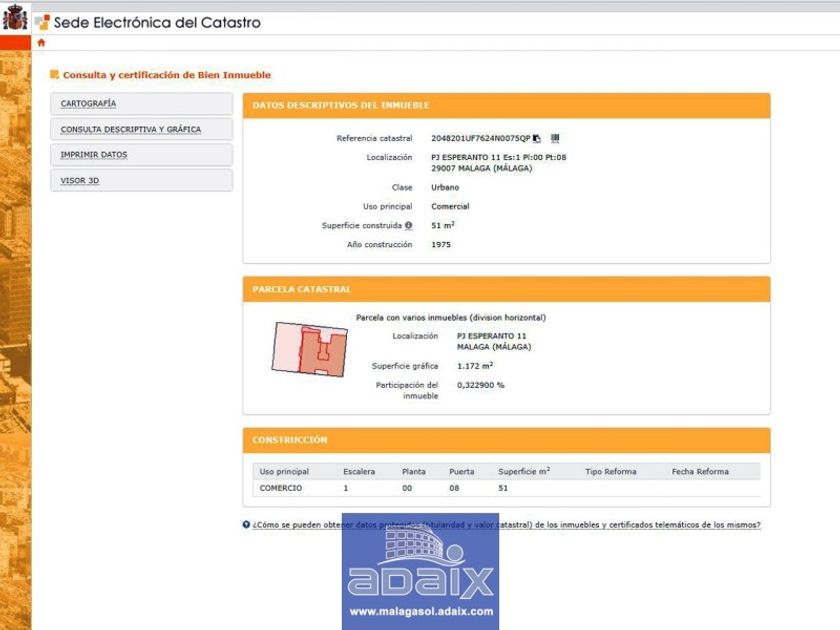The image size is (840, 630).
Task: Click the Superficie m² column header
Action: 524,471
